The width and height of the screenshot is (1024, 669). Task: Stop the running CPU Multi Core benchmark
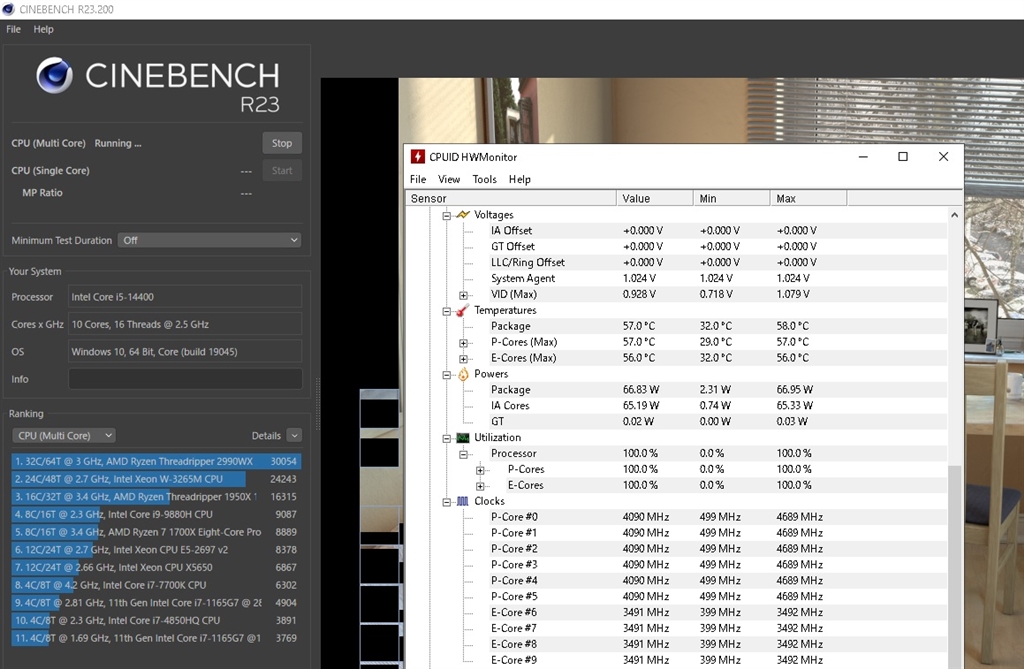tap(281, 142)
